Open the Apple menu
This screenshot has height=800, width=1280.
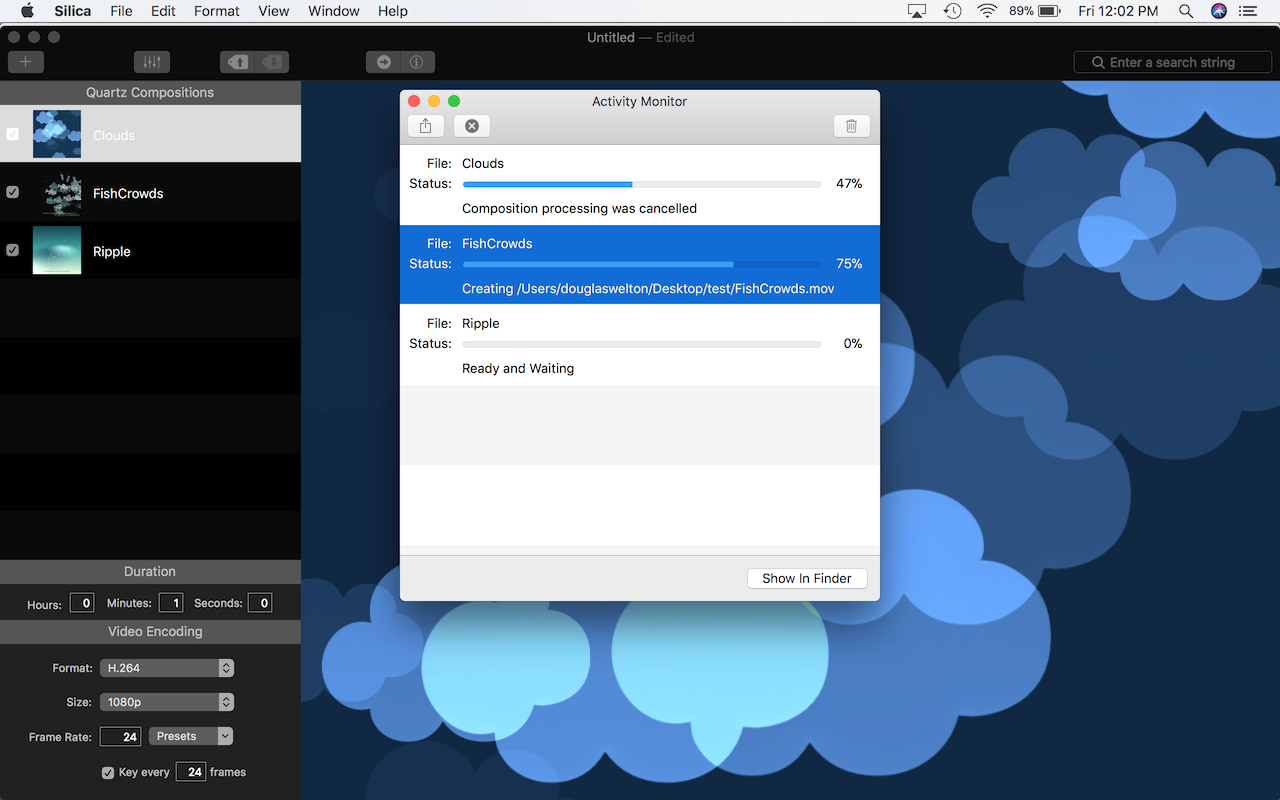coord(27,11)
